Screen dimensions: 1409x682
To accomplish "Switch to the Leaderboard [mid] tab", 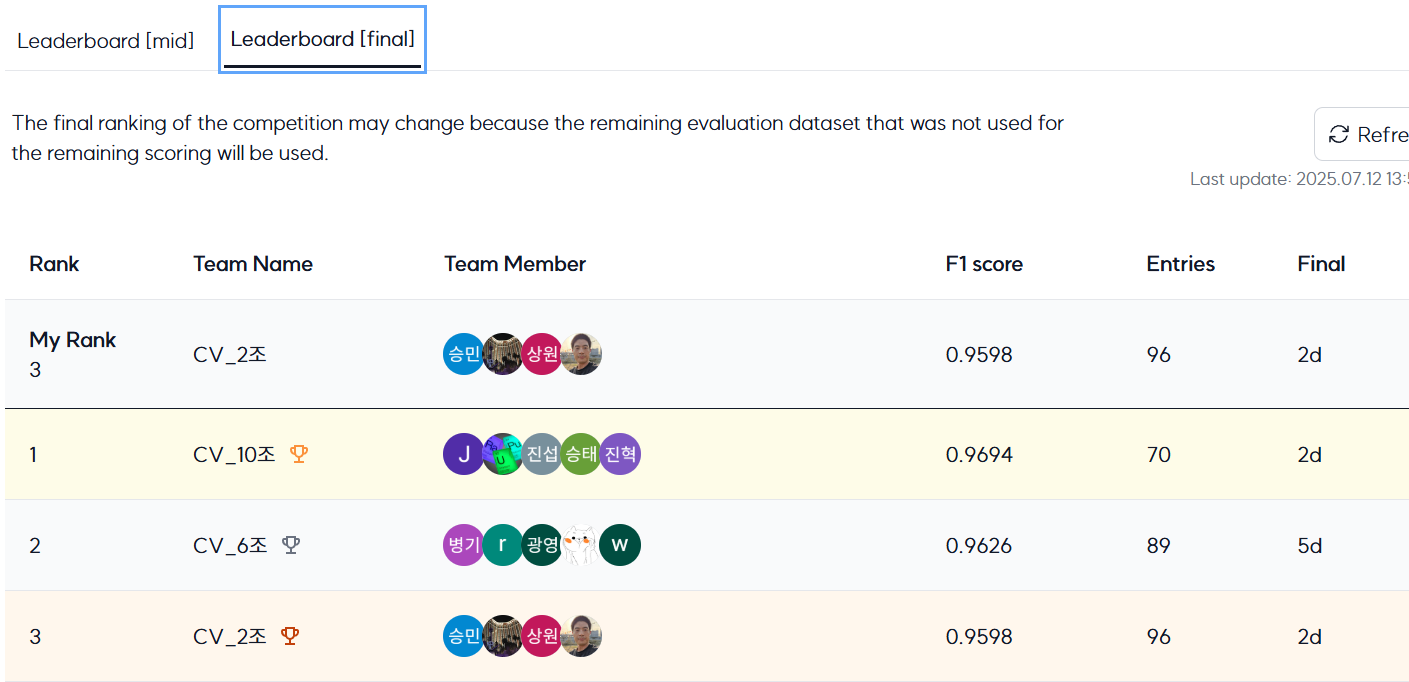I will click(106, 41).
